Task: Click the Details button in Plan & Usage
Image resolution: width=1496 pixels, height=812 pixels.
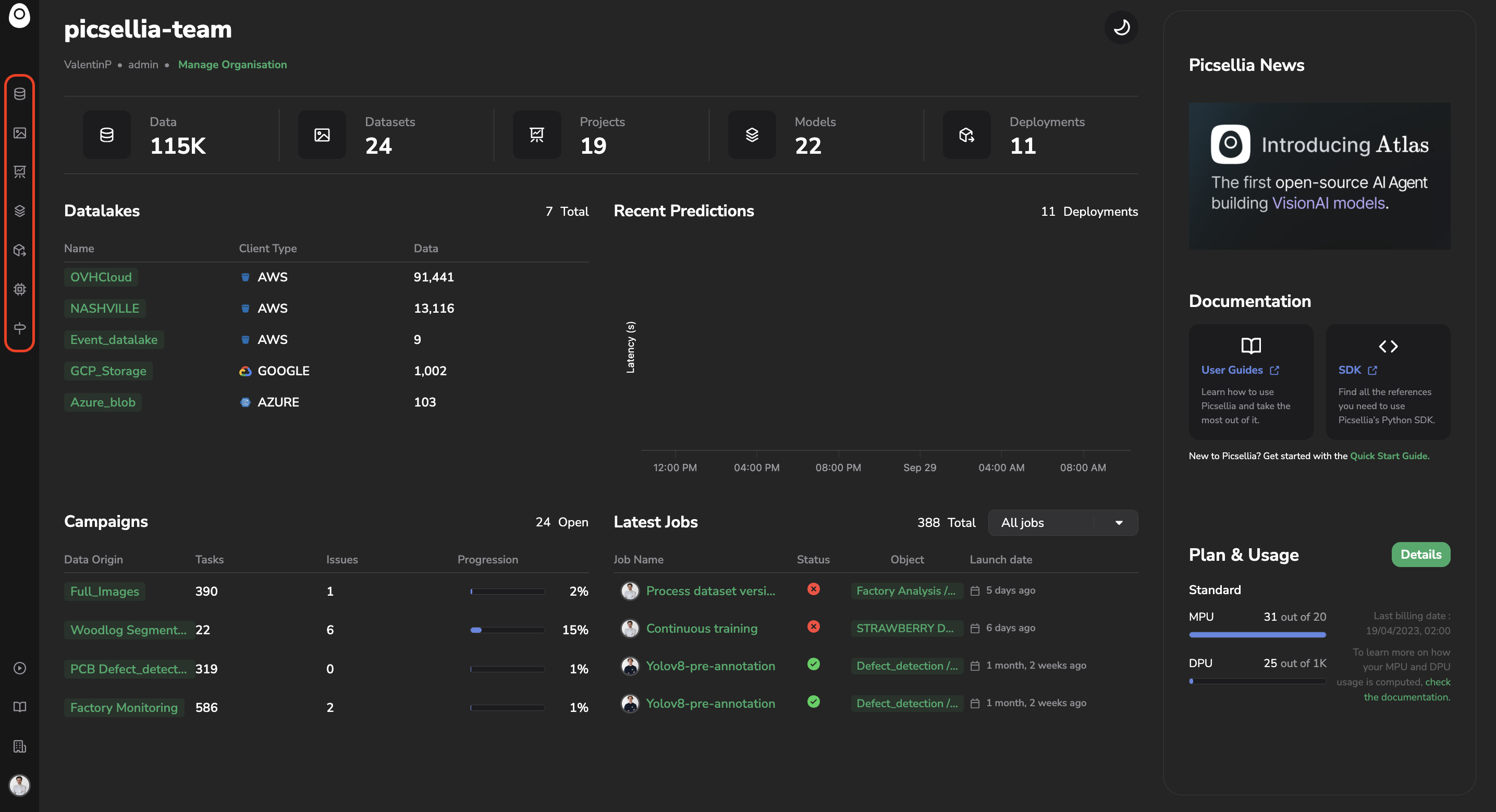Action: pos(1420,554)
